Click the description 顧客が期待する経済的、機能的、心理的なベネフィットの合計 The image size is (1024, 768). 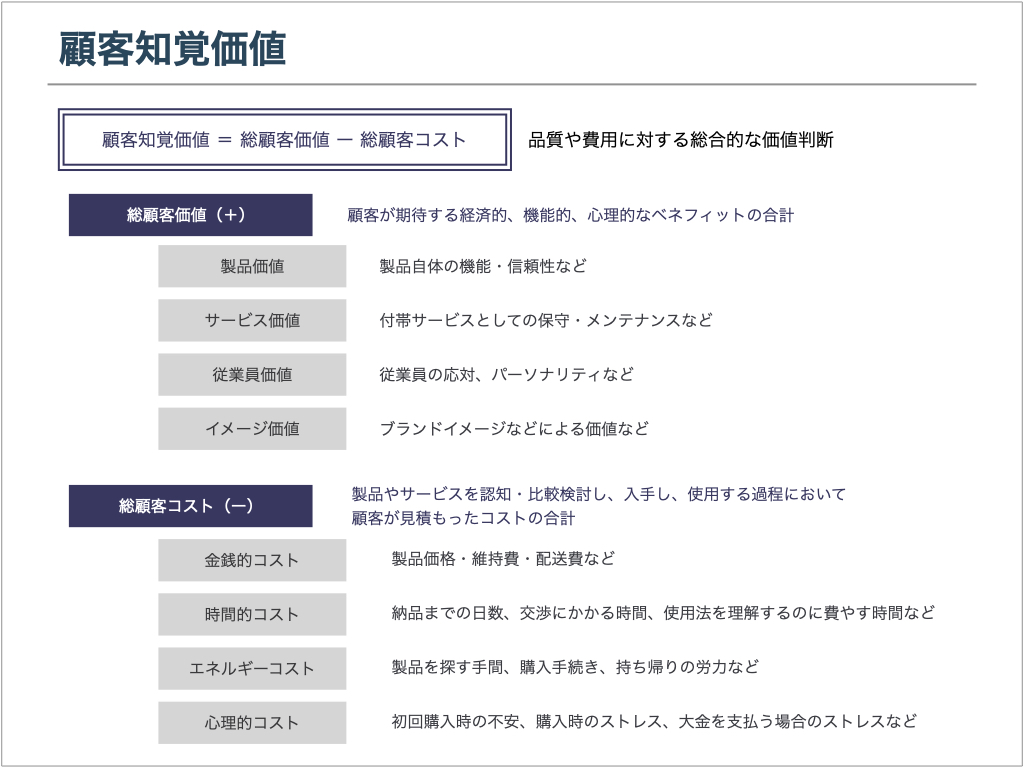click(x=571, y=216)
